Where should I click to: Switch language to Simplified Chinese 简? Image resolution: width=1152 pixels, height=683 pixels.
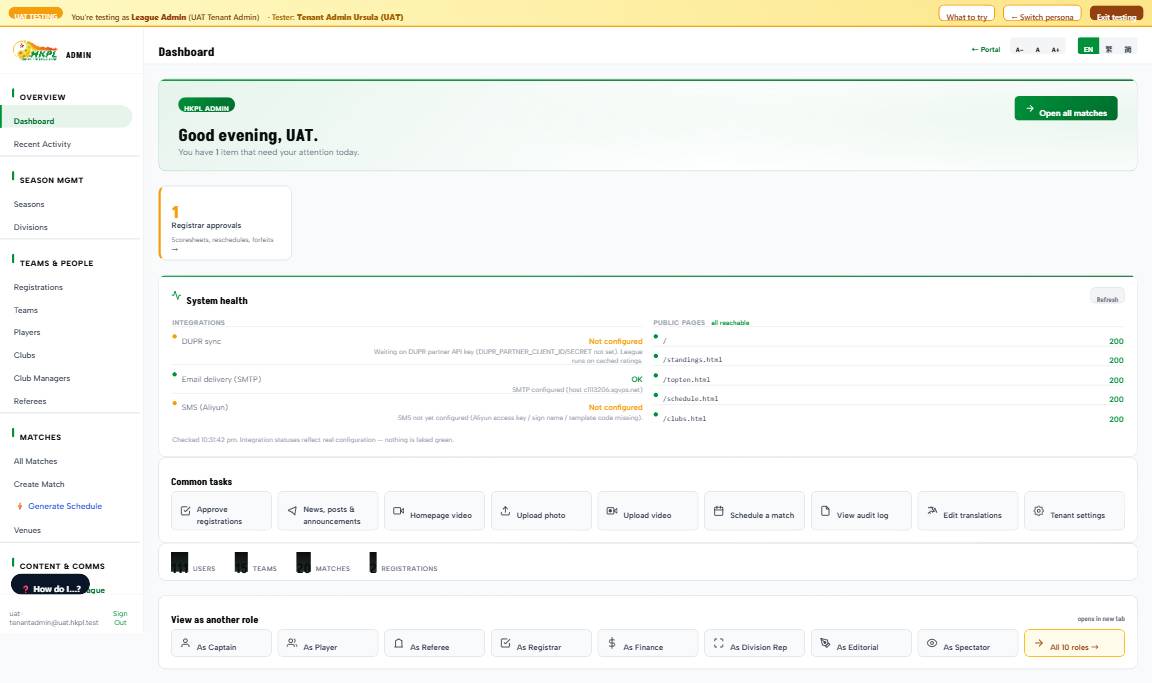[1128, 48]
